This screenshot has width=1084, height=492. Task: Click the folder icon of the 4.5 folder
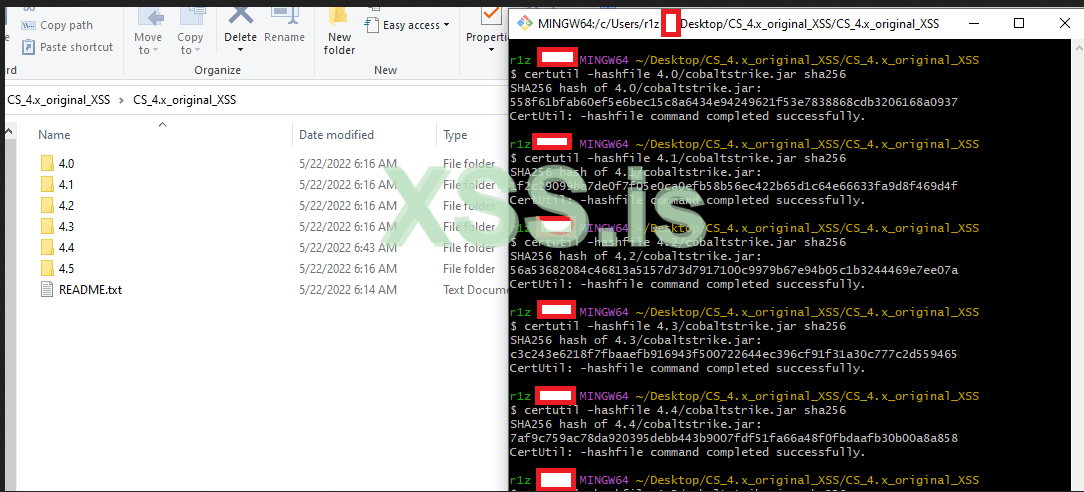[47, 268]
